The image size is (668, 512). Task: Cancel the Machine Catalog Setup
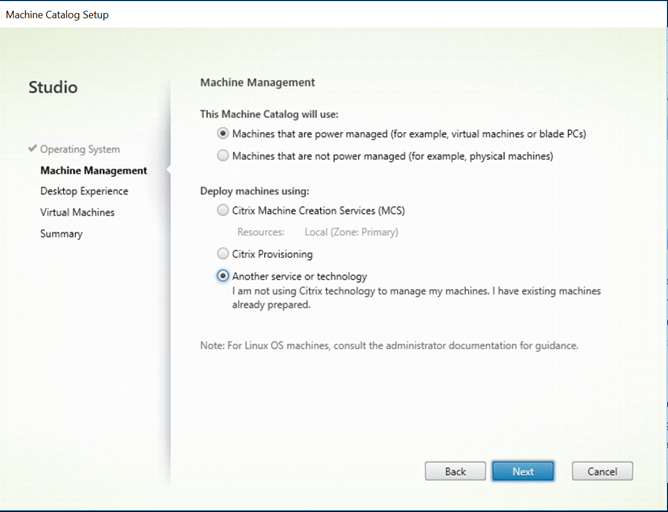(x=602, y=472)
